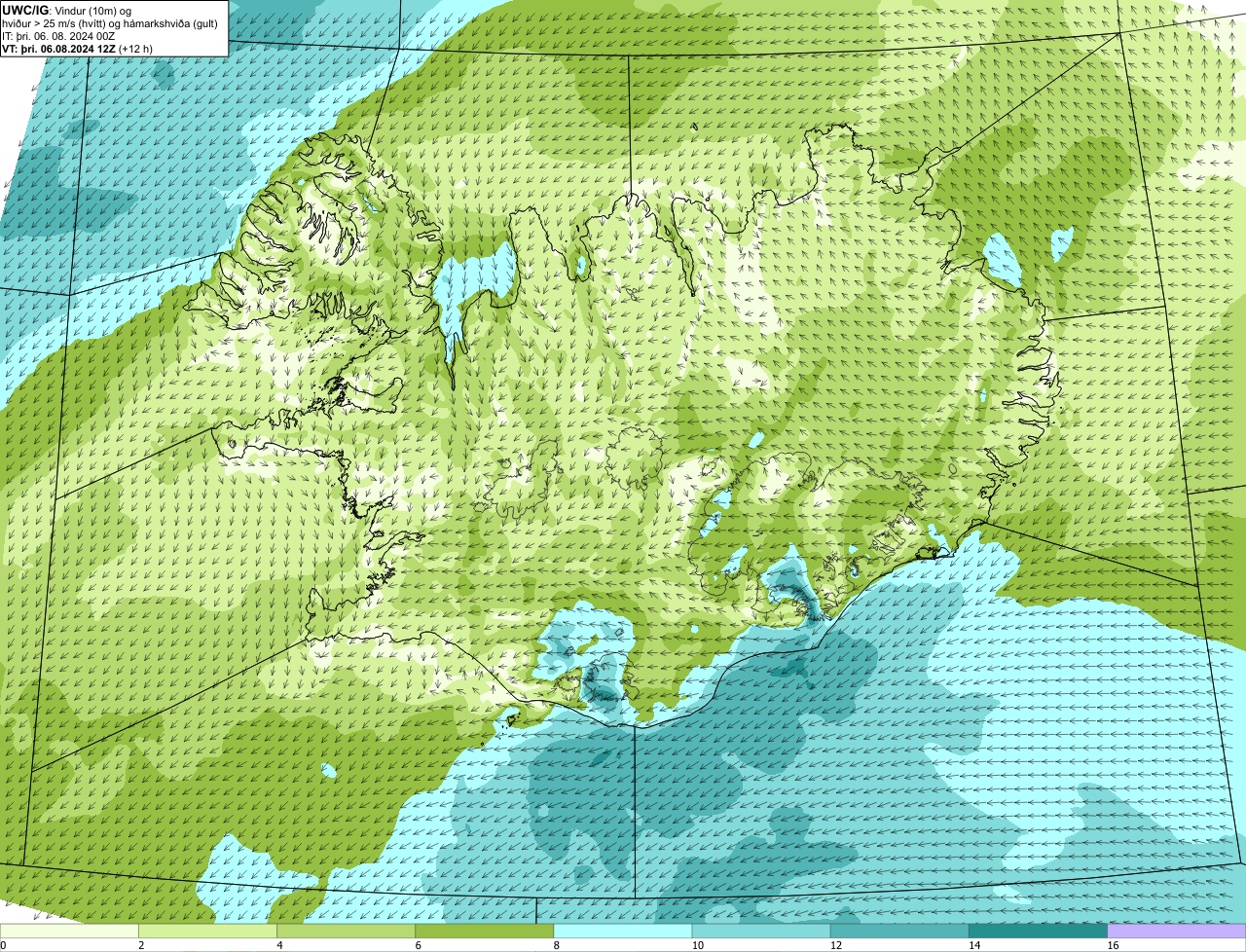
Task: Click the "10" scale tick label
Action: pos(697,945)
